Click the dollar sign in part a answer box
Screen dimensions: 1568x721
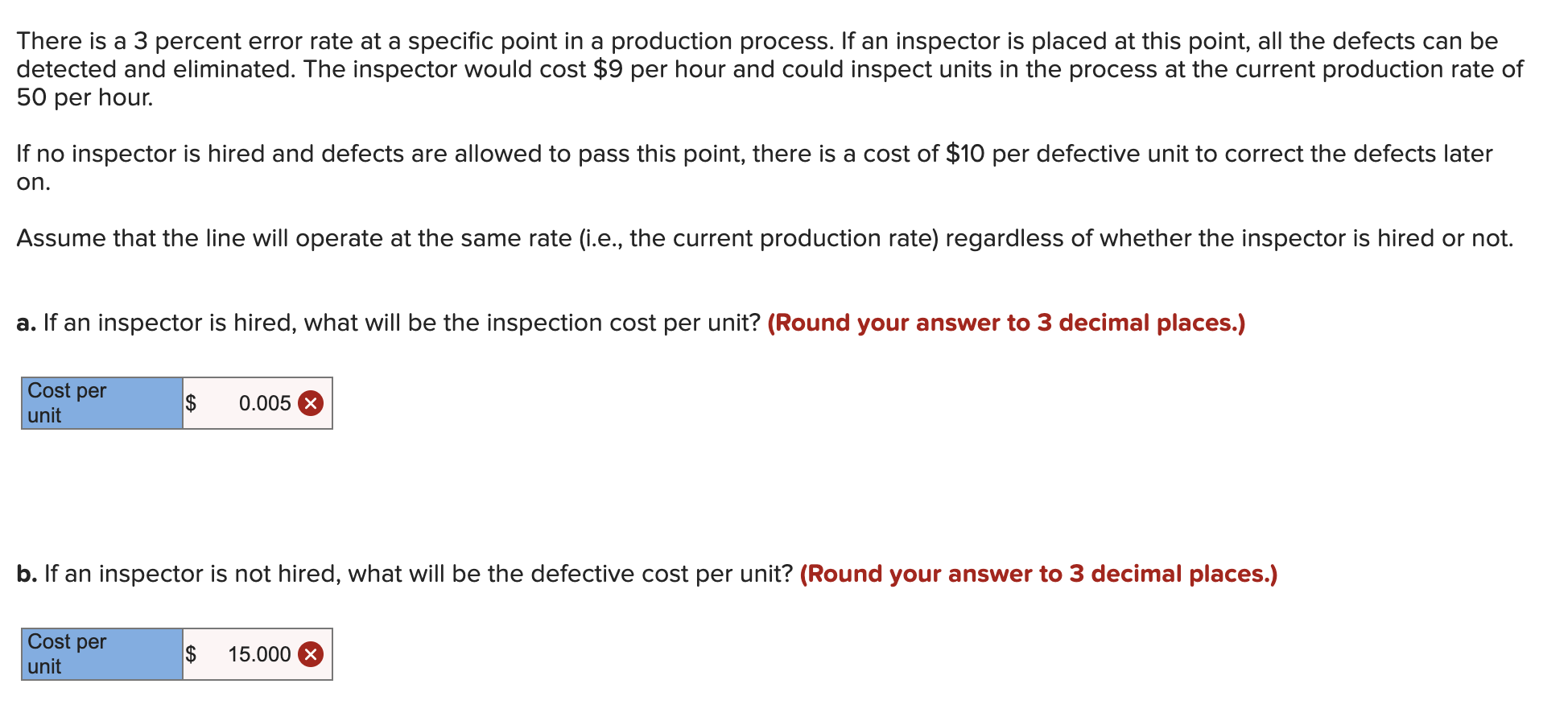click(191, 403)
